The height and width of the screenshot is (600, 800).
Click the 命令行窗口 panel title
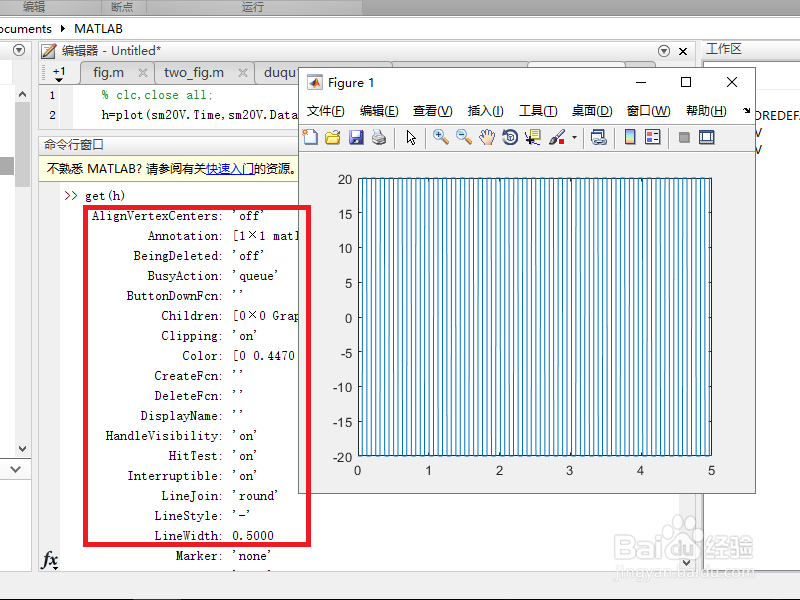click(73, 145)
